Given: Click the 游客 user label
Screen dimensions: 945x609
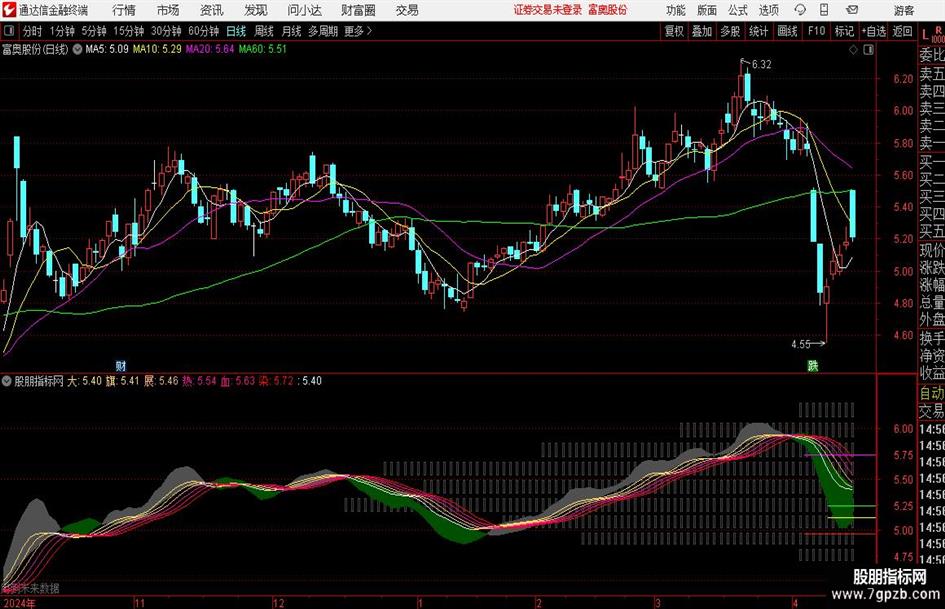Looking at the screenshot, I should tap(903, 10).
